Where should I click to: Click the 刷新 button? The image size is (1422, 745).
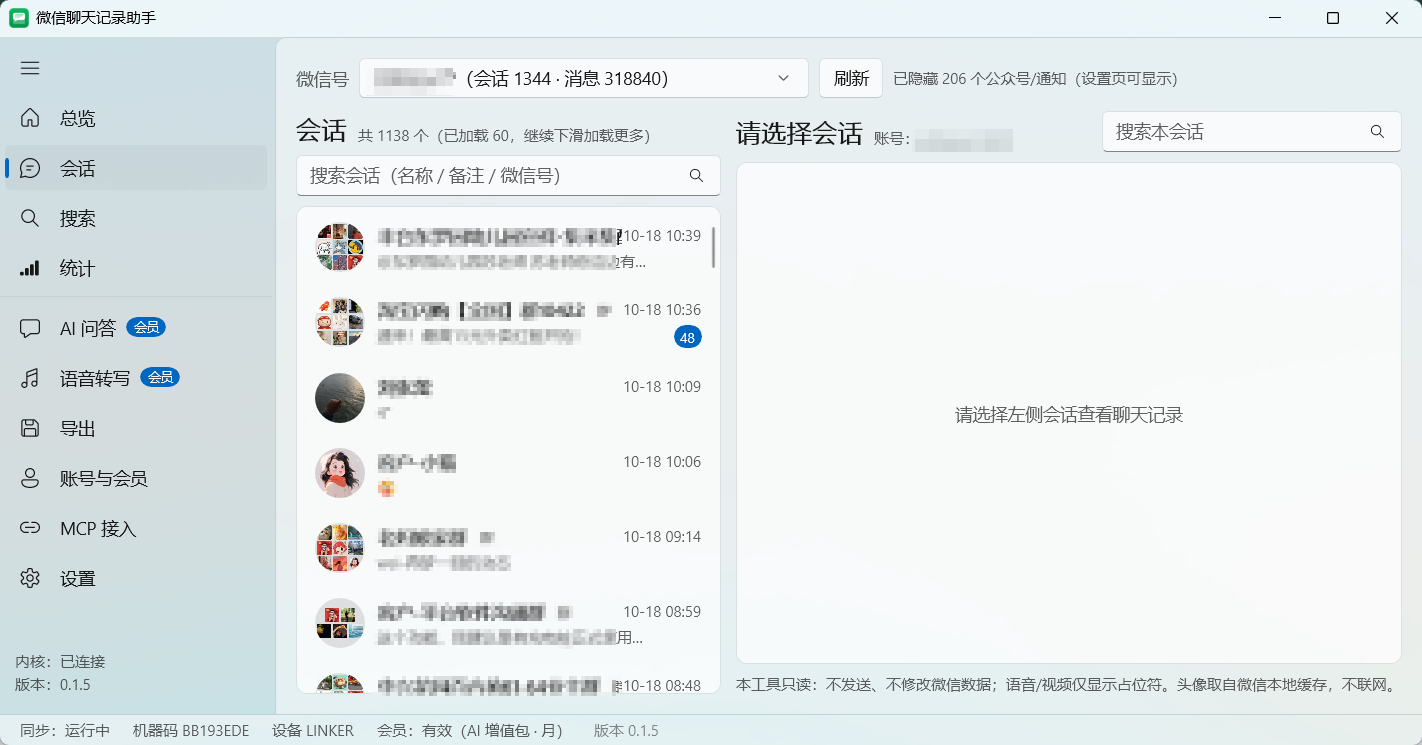(x=851, y=78)
